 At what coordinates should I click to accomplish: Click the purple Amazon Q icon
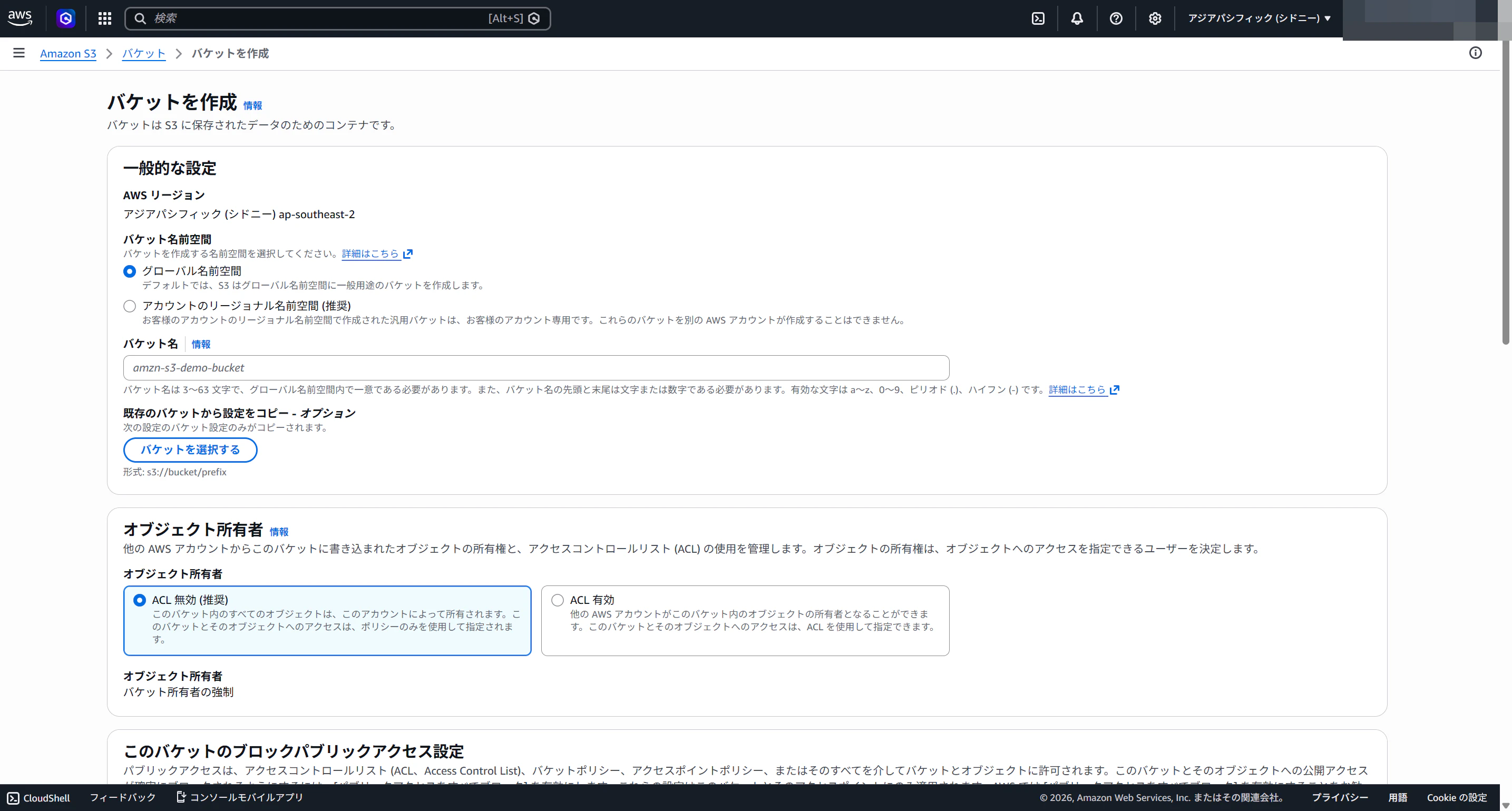coord(66,18)
